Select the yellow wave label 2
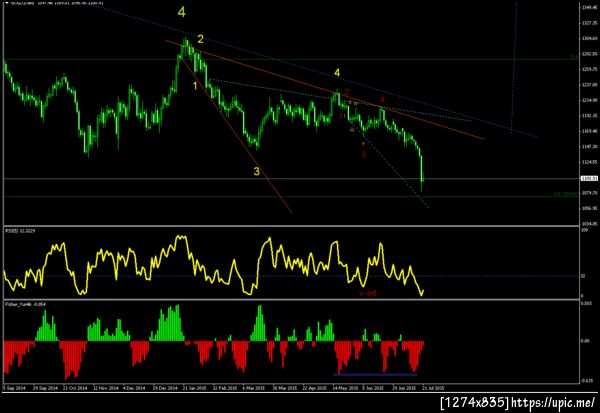 coord(201,39)
